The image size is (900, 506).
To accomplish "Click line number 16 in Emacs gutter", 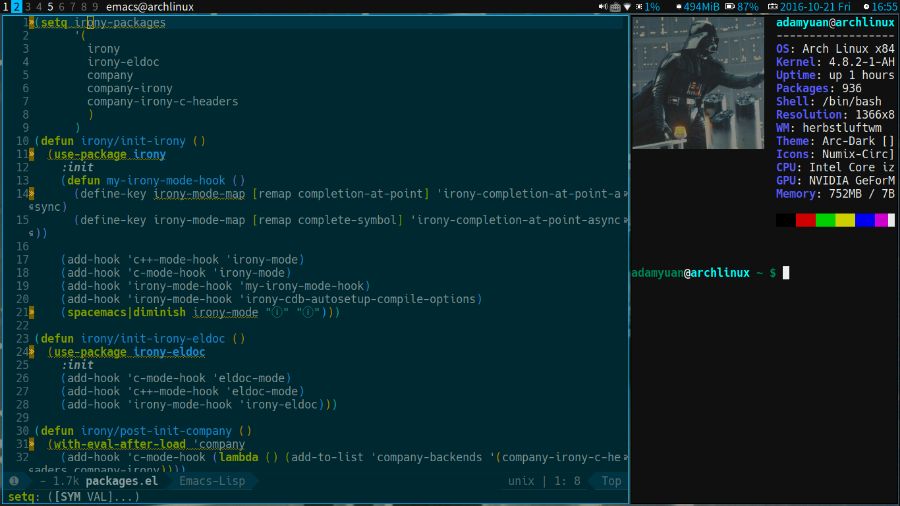I will (22, 247).
